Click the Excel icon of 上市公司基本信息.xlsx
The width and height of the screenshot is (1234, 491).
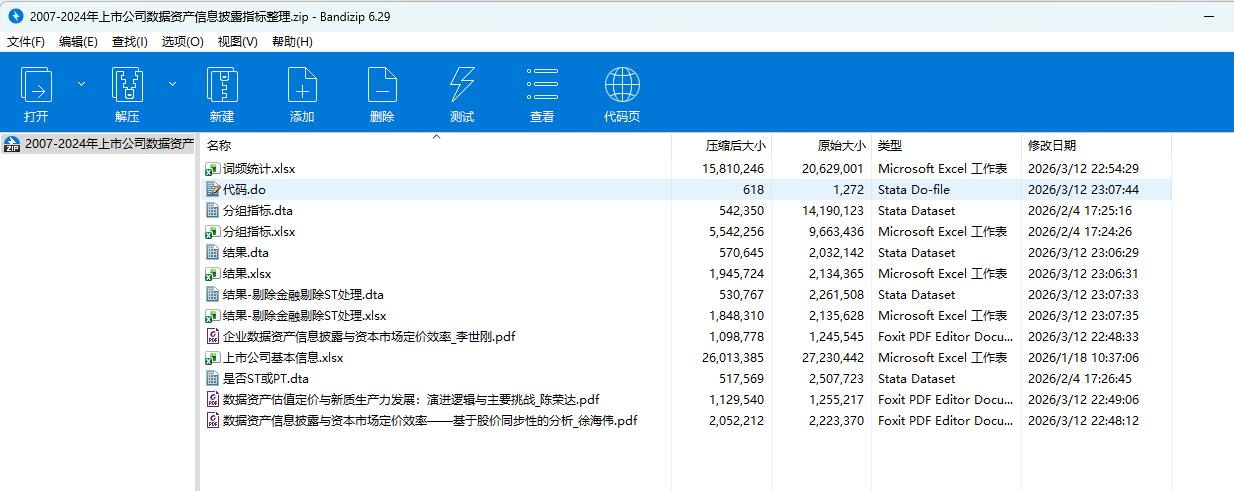212,358
